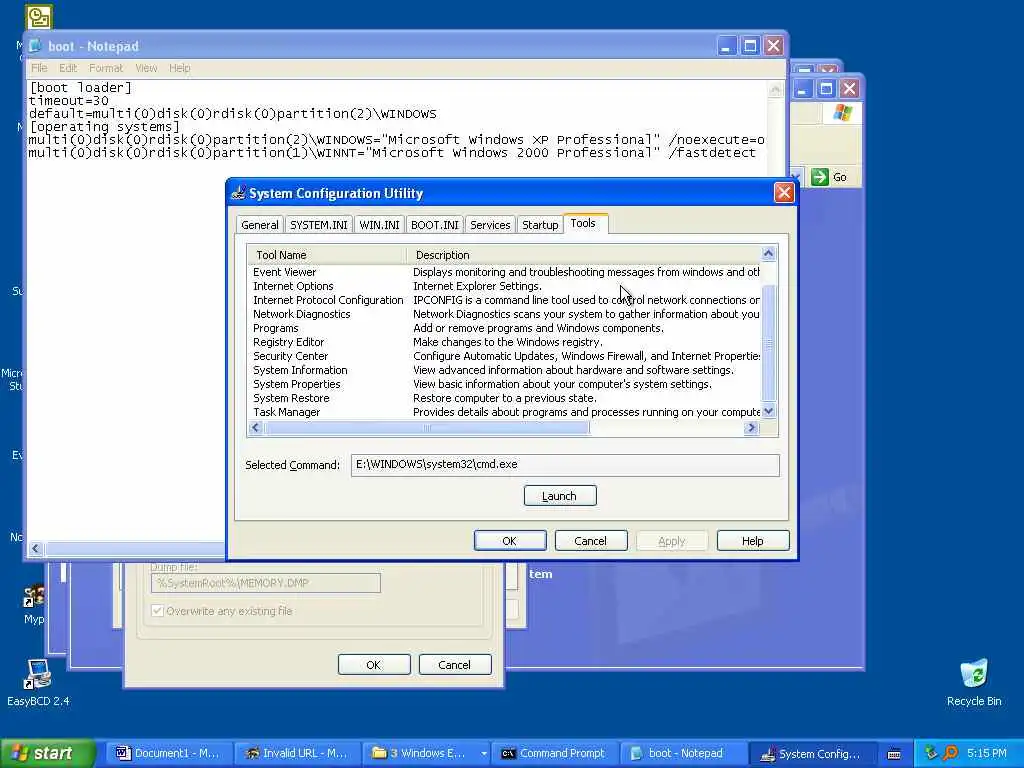Click the keyboard icon in the taskbar

click(x=894, y=754)
